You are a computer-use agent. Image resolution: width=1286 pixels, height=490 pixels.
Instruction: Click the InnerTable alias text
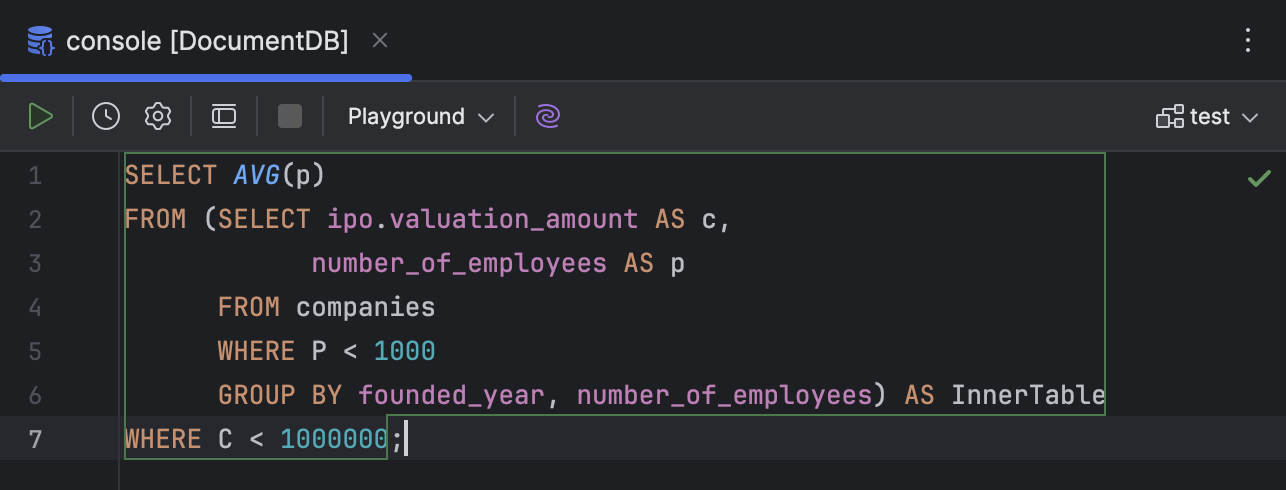pos(1027,395)
